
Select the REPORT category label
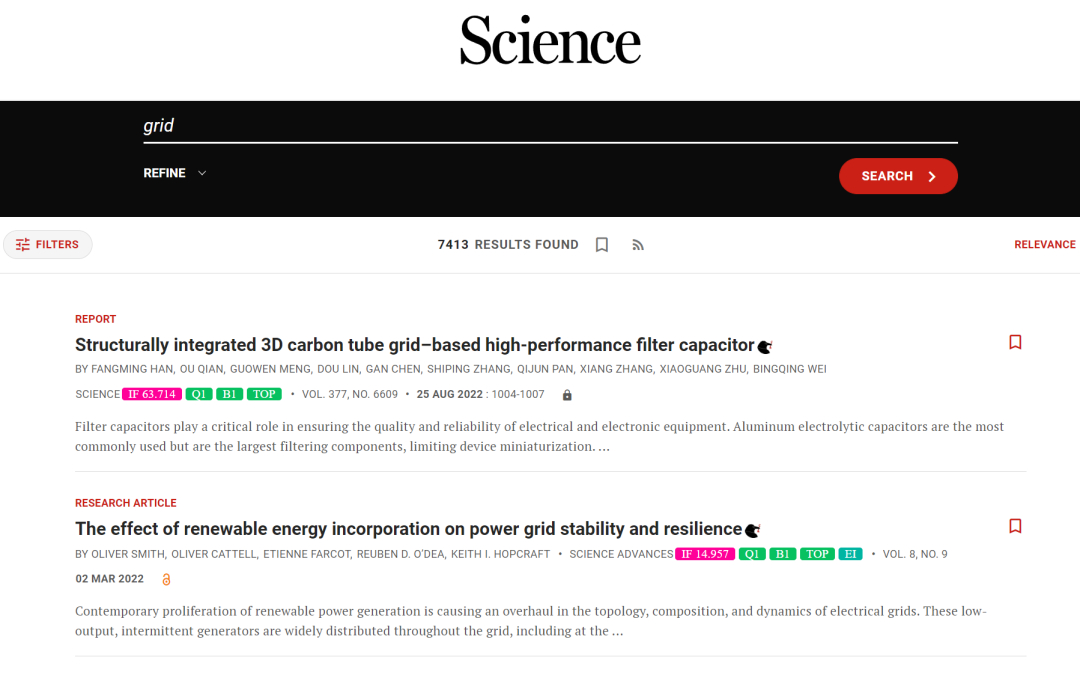[95, 318]
